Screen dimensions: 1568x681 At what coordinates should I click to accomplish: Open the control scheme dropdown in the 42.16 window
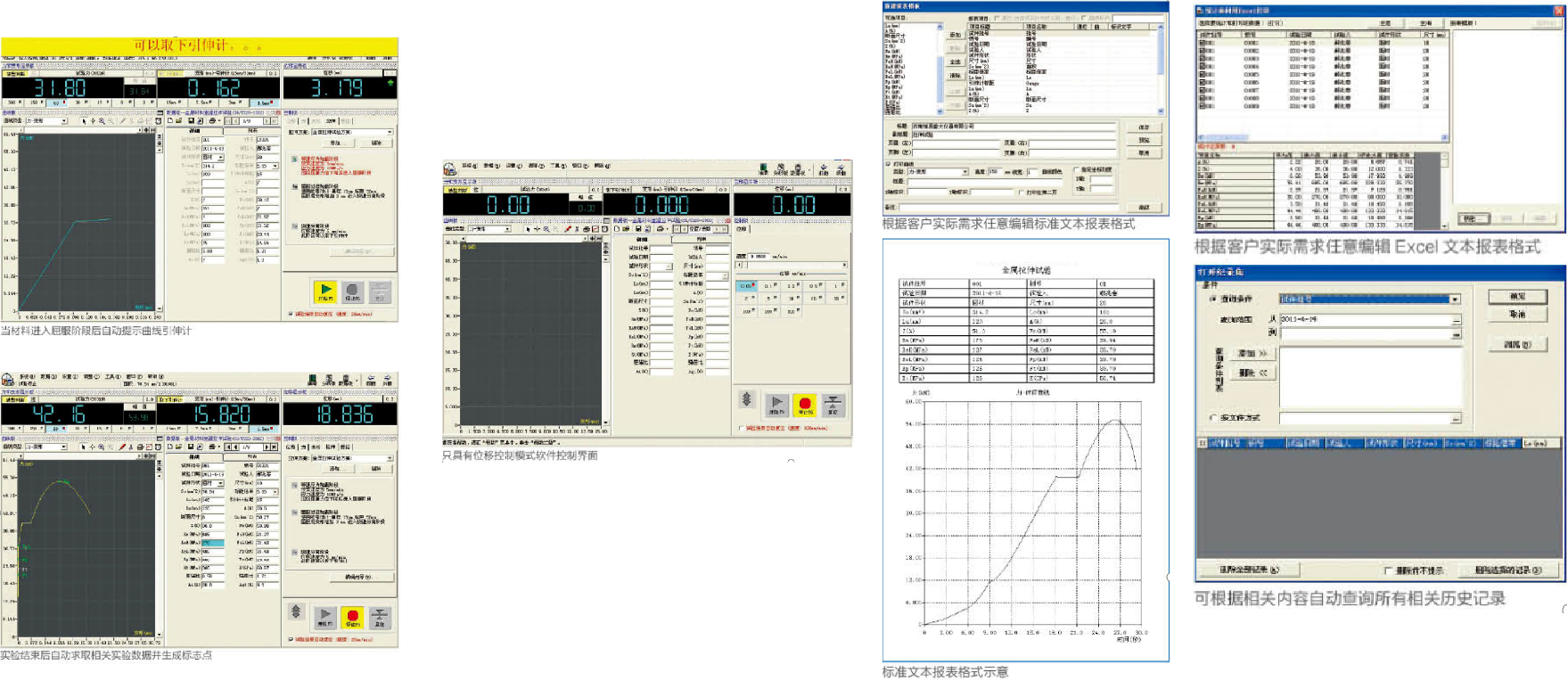(x=390, y=457)
